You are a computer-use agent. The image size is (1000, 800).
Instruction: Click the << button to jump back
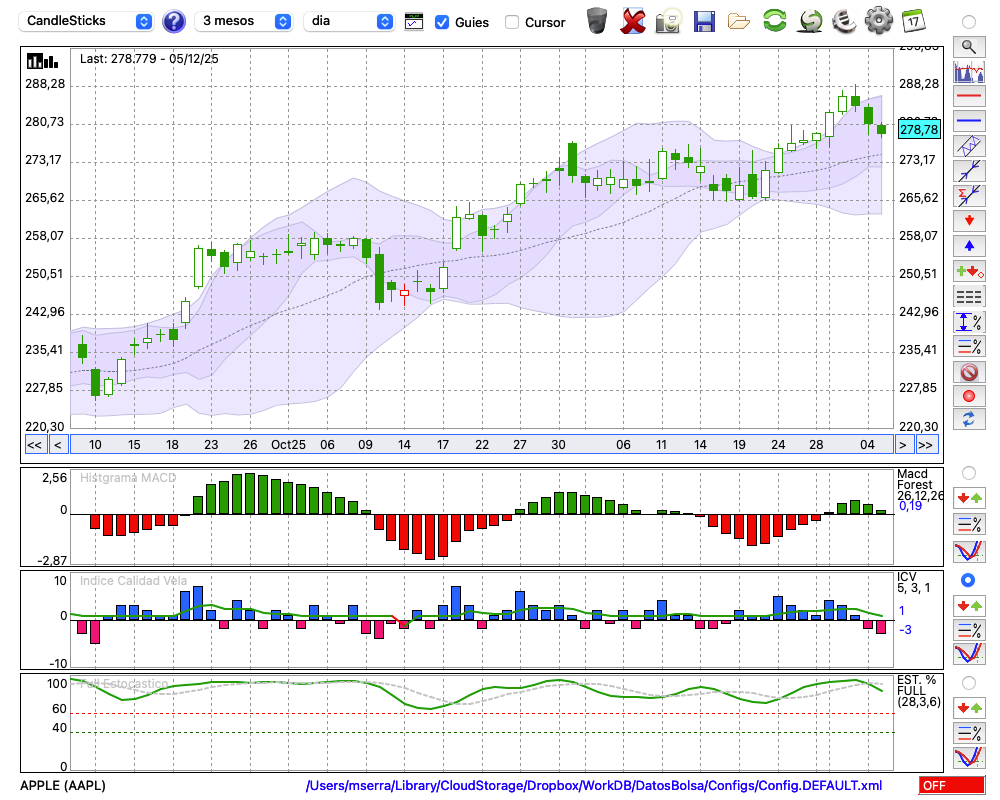[34, 445]
